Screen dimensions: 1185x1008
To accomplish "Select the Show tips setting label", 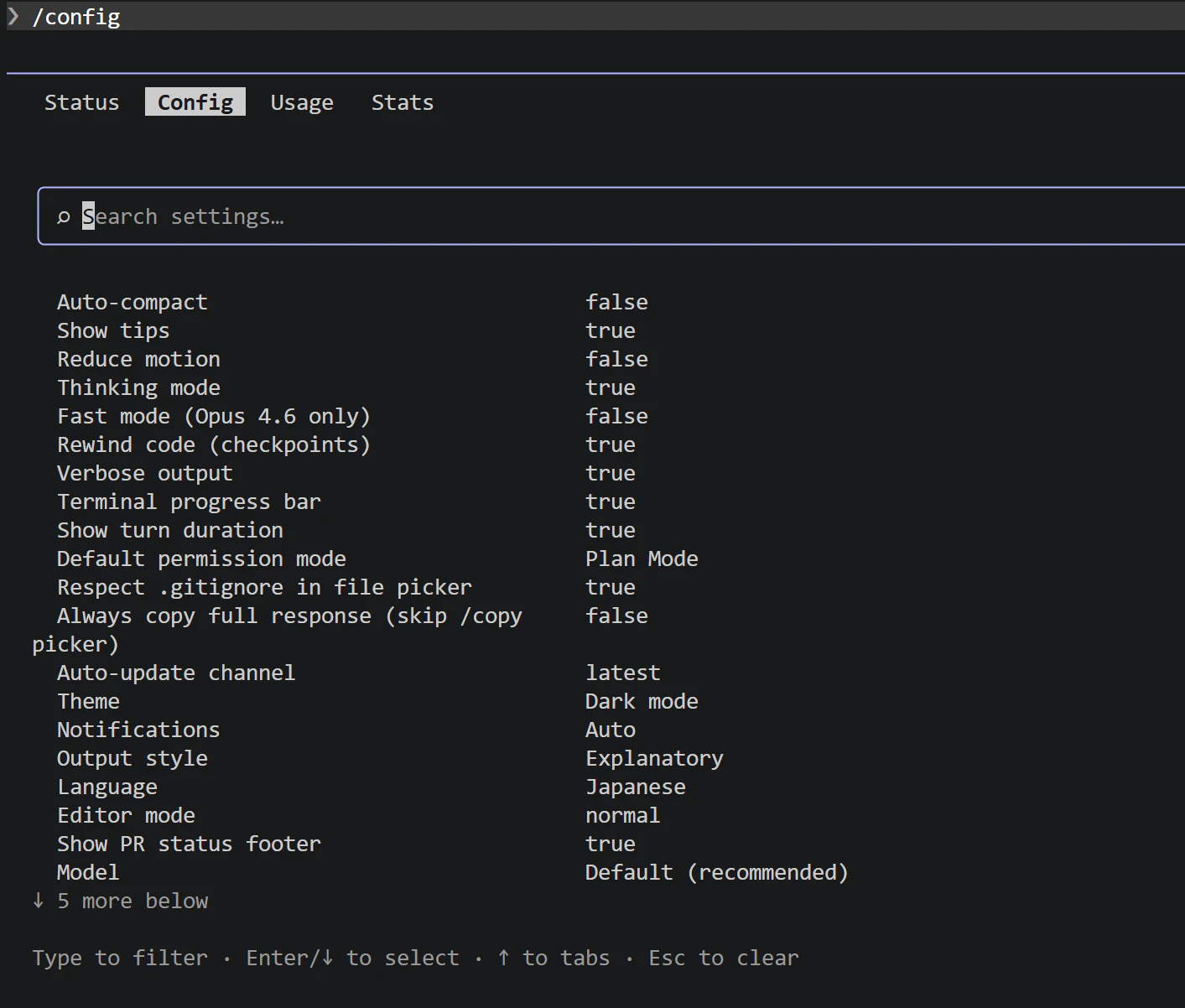I will tap(113, 330).
